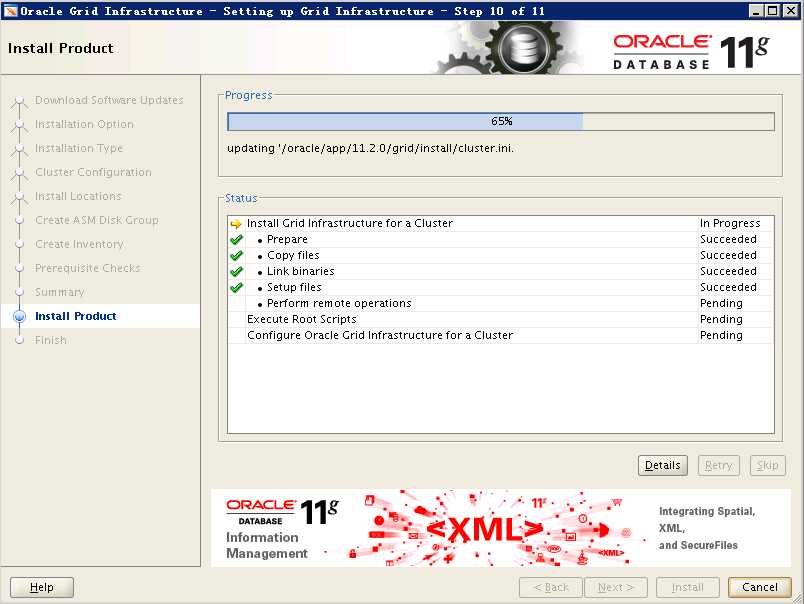Select 'Install Grid Infrastructure for a Cluster' row
This screenshot has width=804, height=604.
[x=501, y=224]
